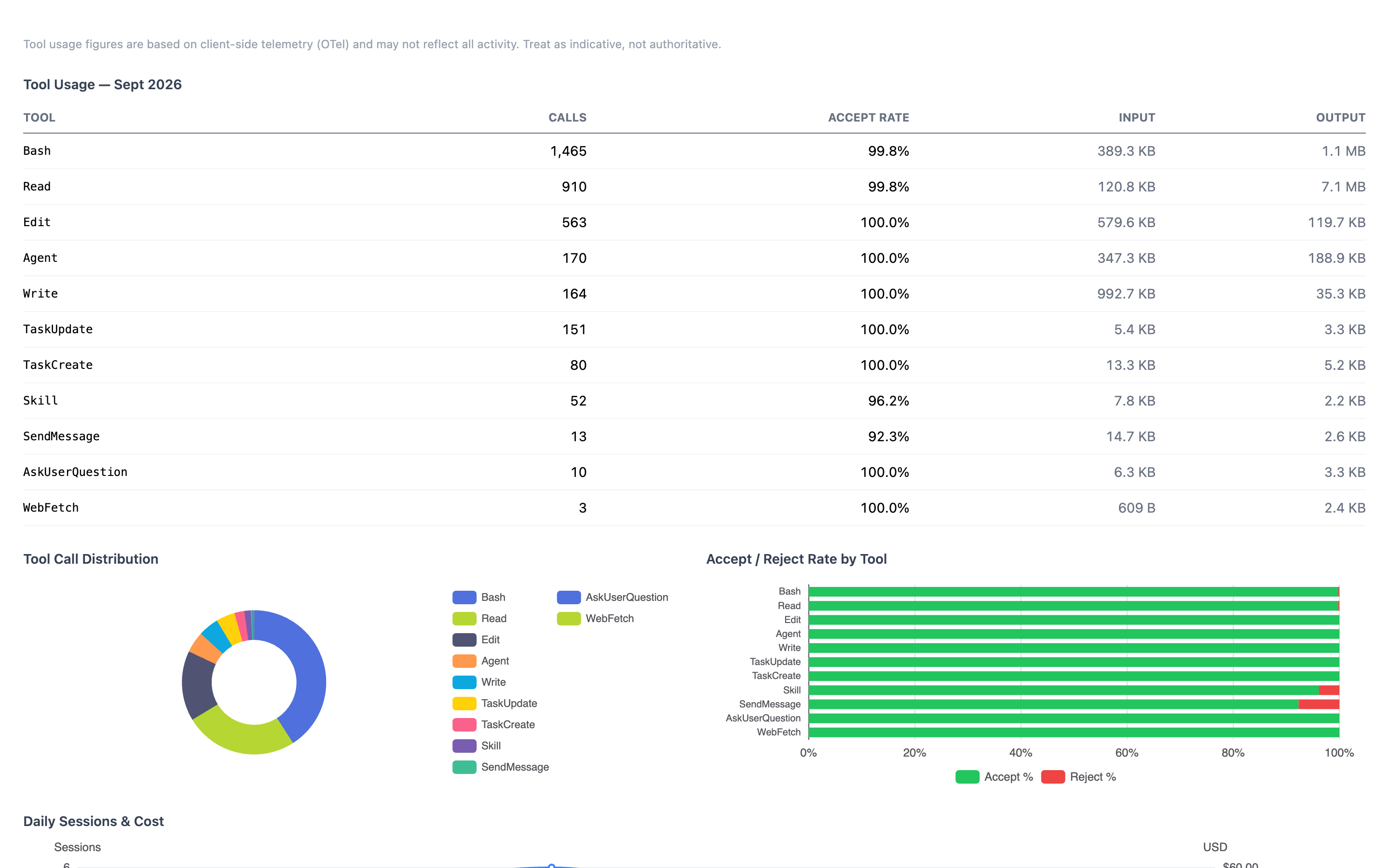Viewport: 1389px width, 868px height.
Task: Toggle the Reject % legend item
Action: [1078, 777]
